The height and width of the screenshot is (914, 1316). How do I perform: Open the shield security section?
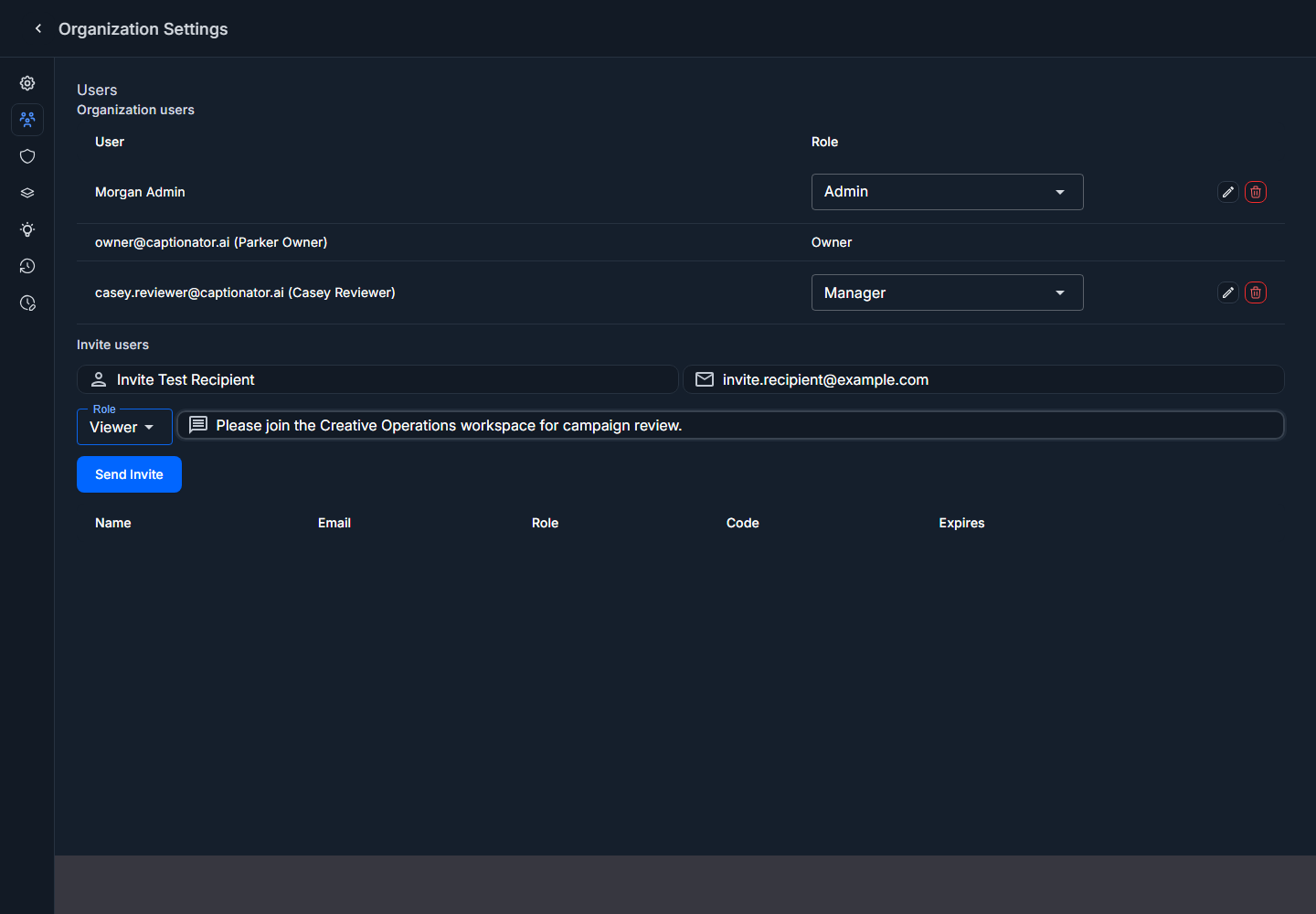tap(27, 156)
